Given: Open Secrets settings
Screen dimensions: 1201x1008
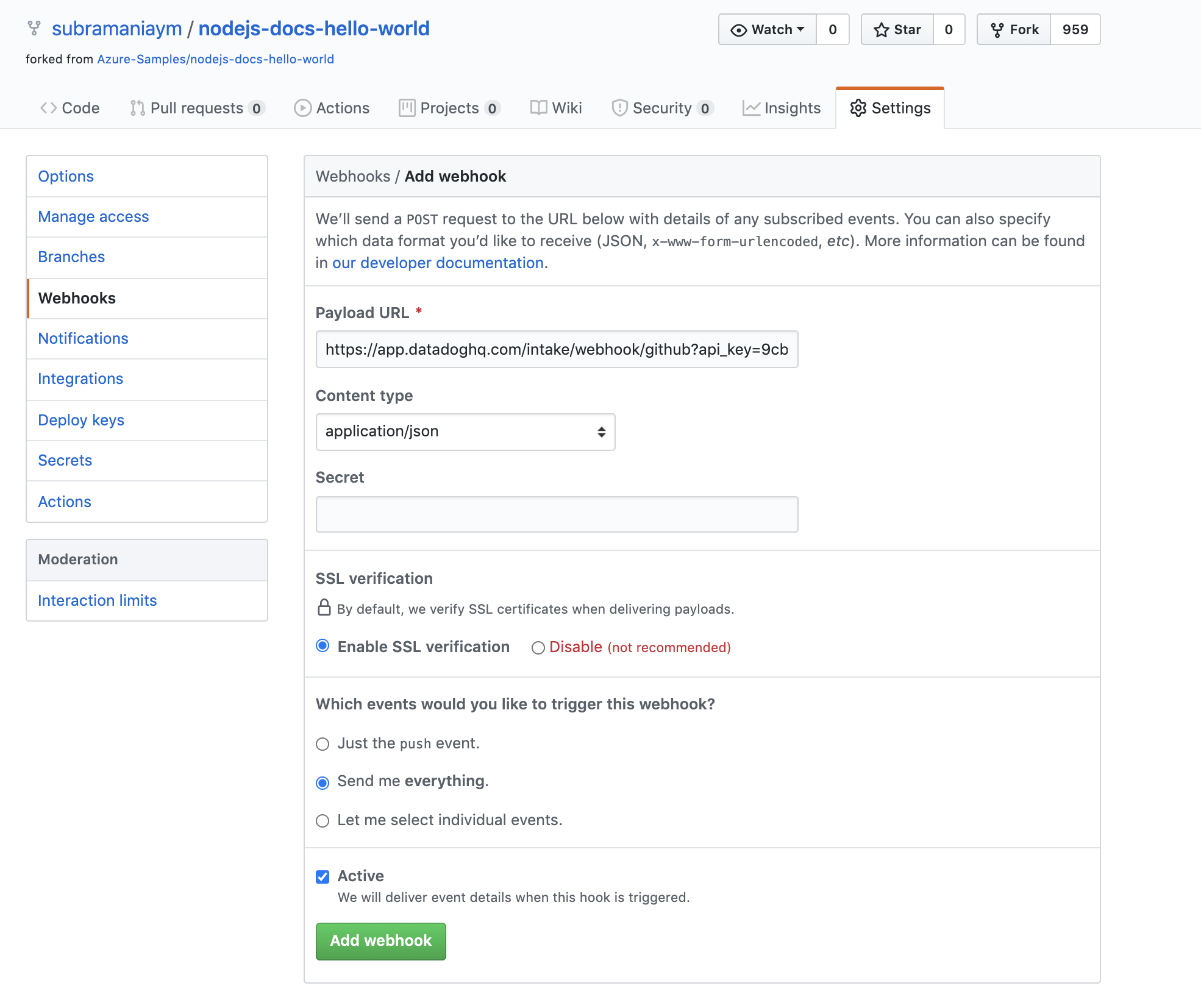Looking at the screenshot, I should pos(147,461).
